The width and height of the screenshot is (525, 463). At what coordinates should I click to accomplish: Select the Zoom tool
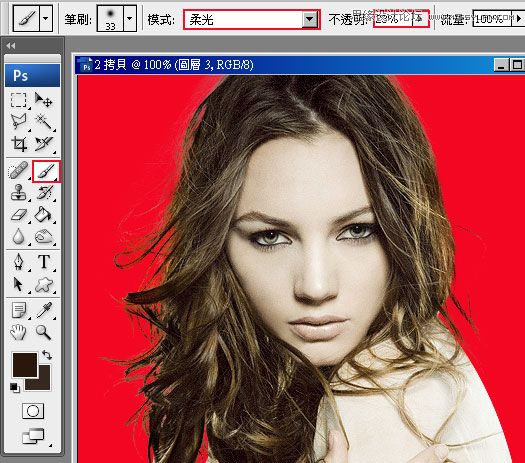tap(44, 332)
